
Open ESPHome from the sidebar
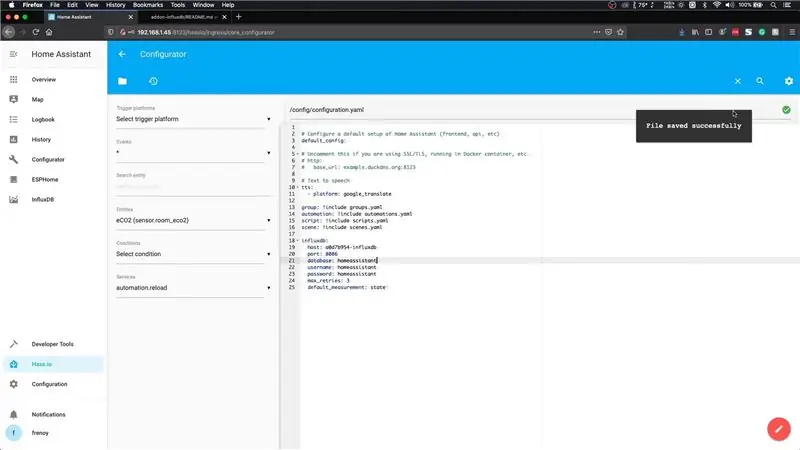coord(45,180)
